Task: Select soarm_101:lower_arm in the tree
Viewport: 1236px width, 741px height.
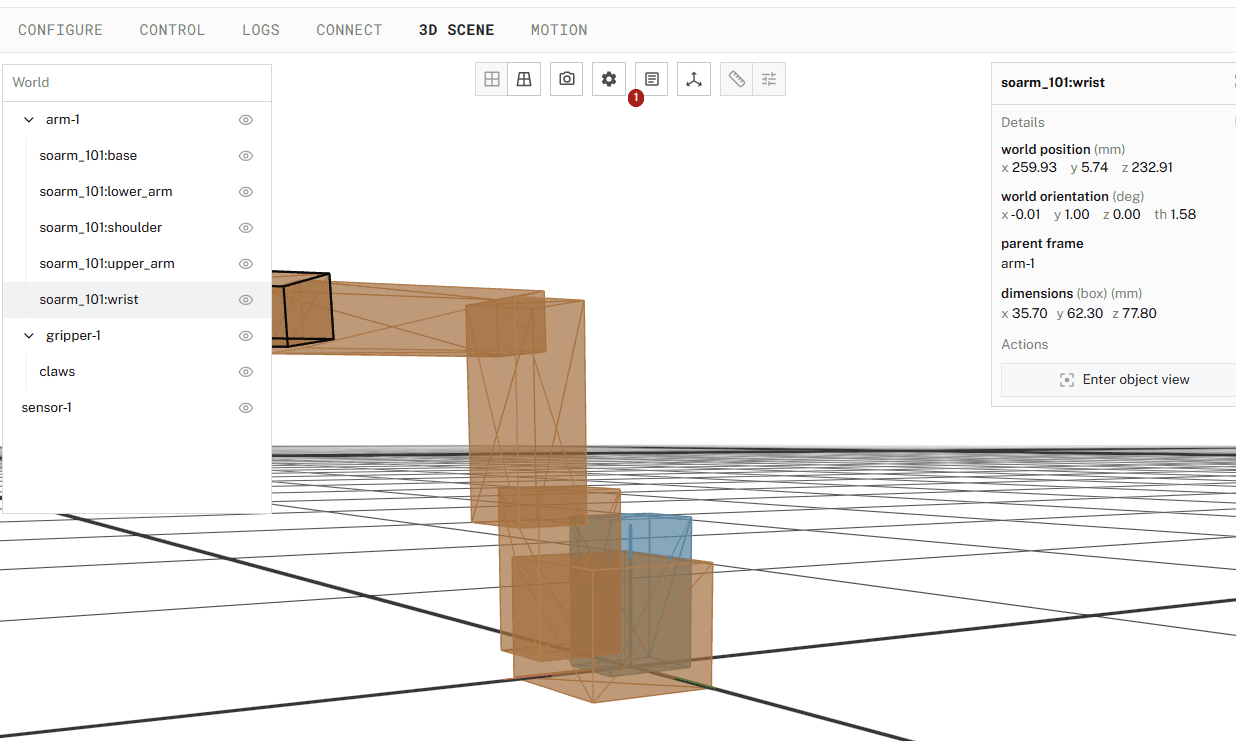Action: pyautogui.click(x=106, y=192)
